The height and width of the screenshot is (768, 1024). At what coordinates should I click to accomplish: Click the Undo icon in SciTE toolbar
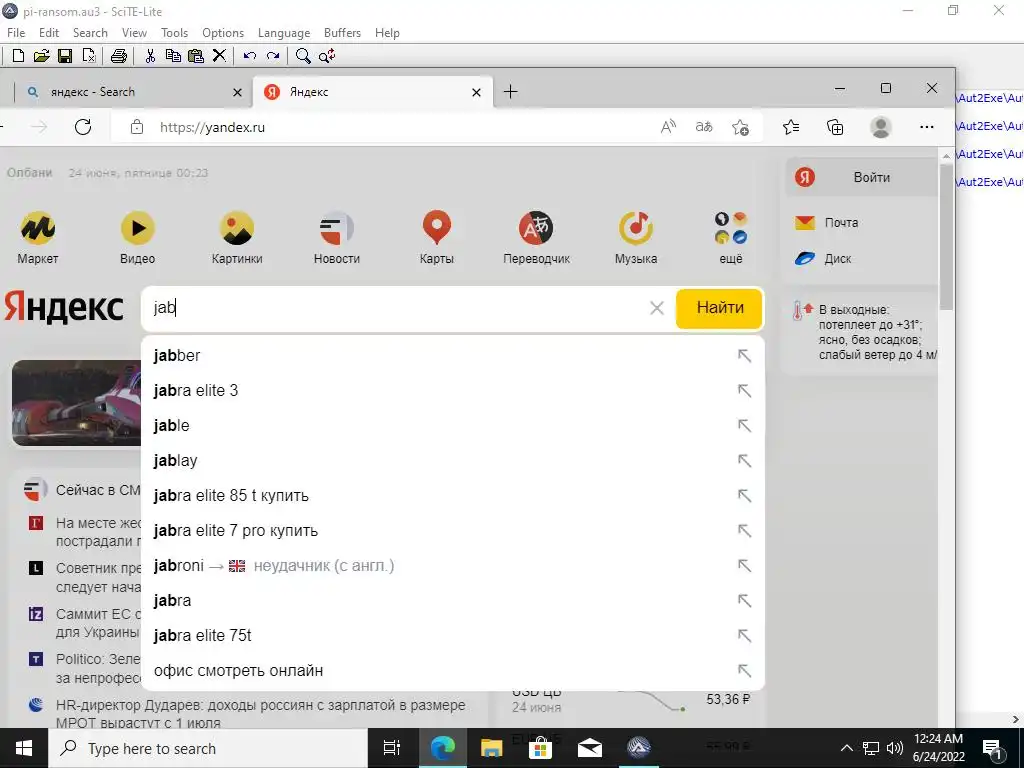coord(249,56)
